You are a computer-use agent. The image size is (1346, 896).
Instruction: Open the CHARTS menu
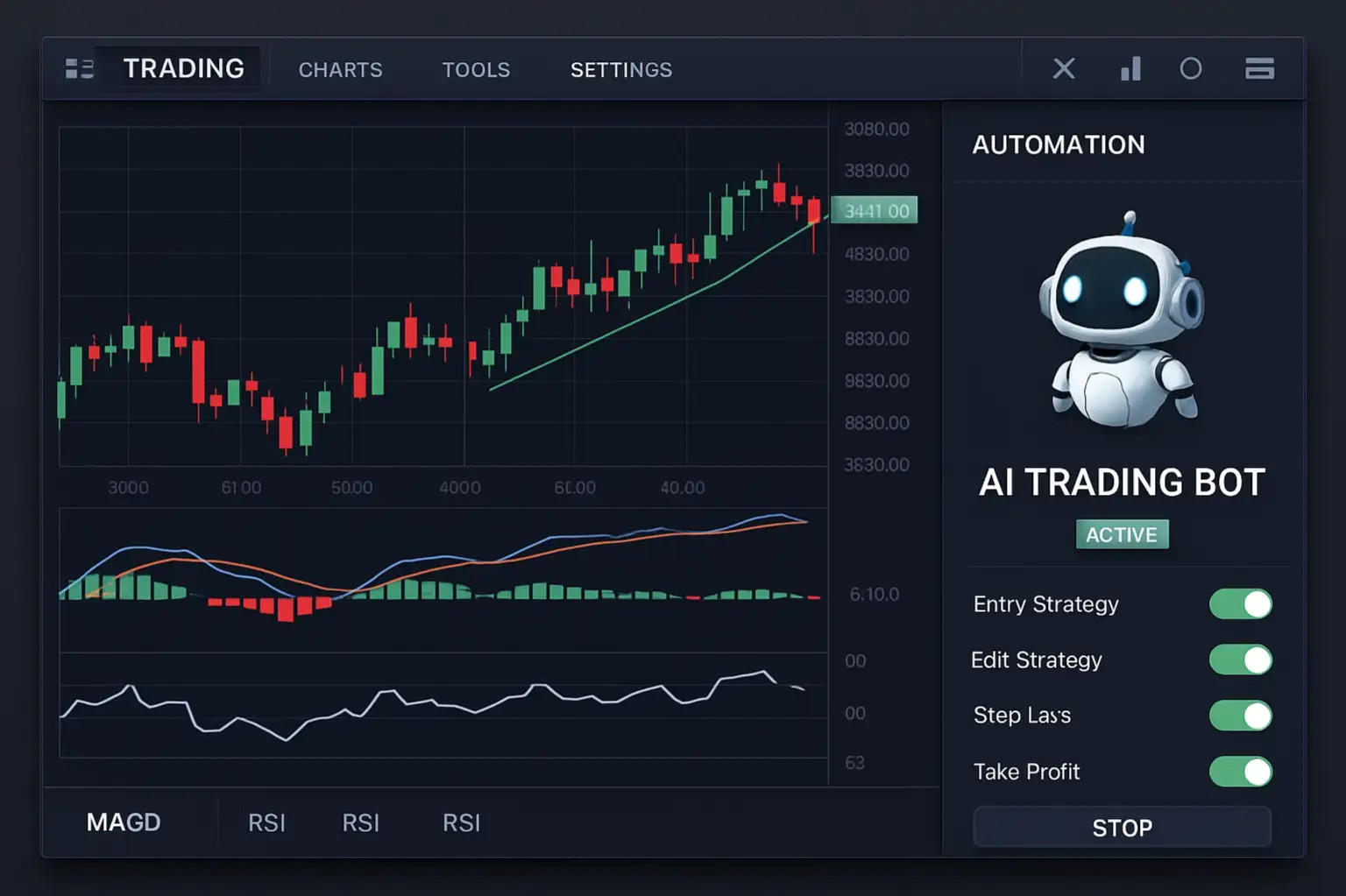pos(340,70)
